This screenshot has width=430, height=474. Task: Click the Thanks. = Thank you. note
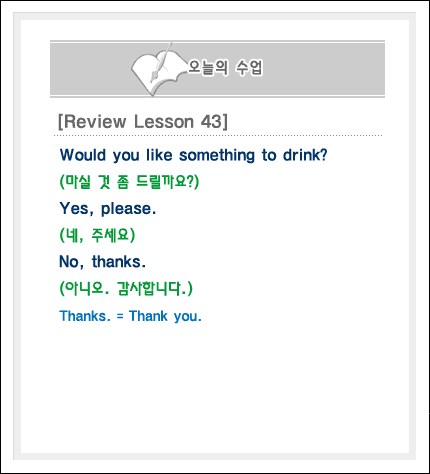[130, 316]
